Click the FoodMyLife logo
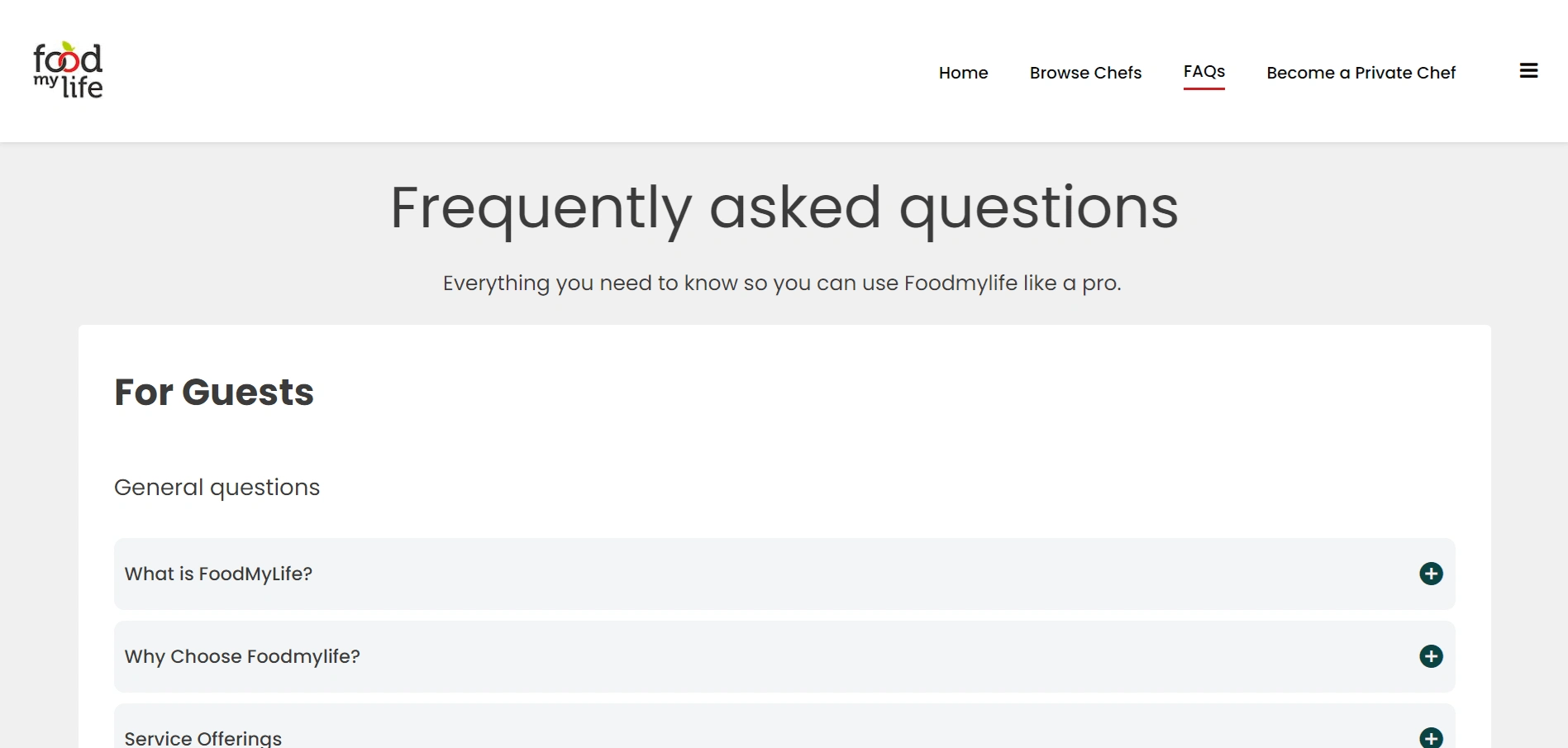 click(x=68, y=70)
